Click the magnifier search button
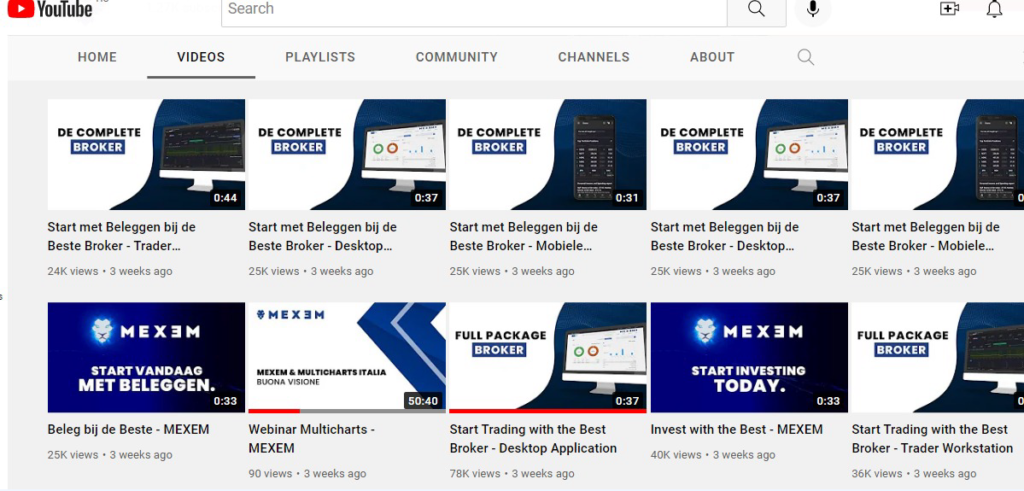This screenshot has width=1024, height=491. [755, 10]
